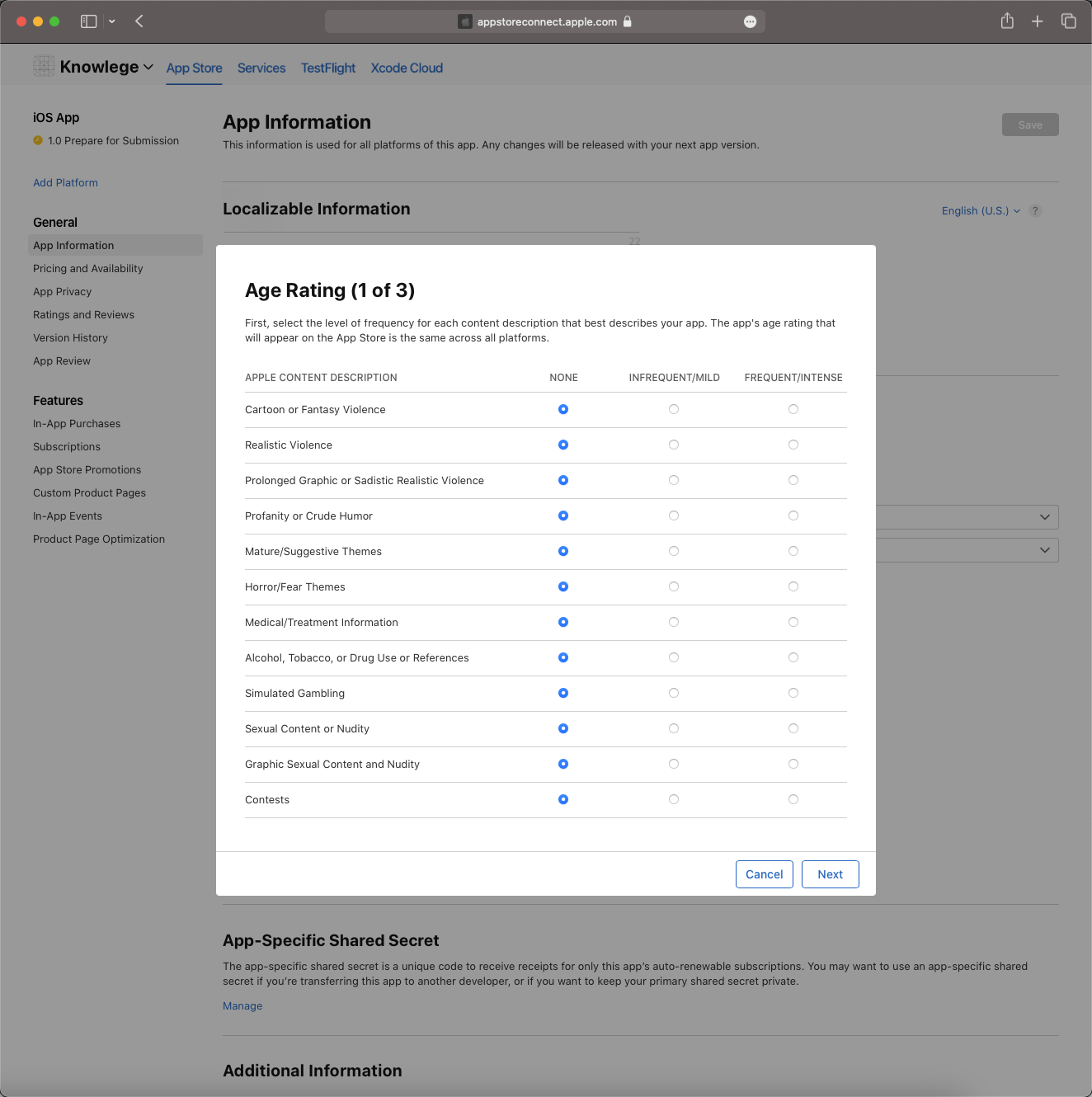
Task: Switch to the TestFlight tab
Action: click(328, 68)
